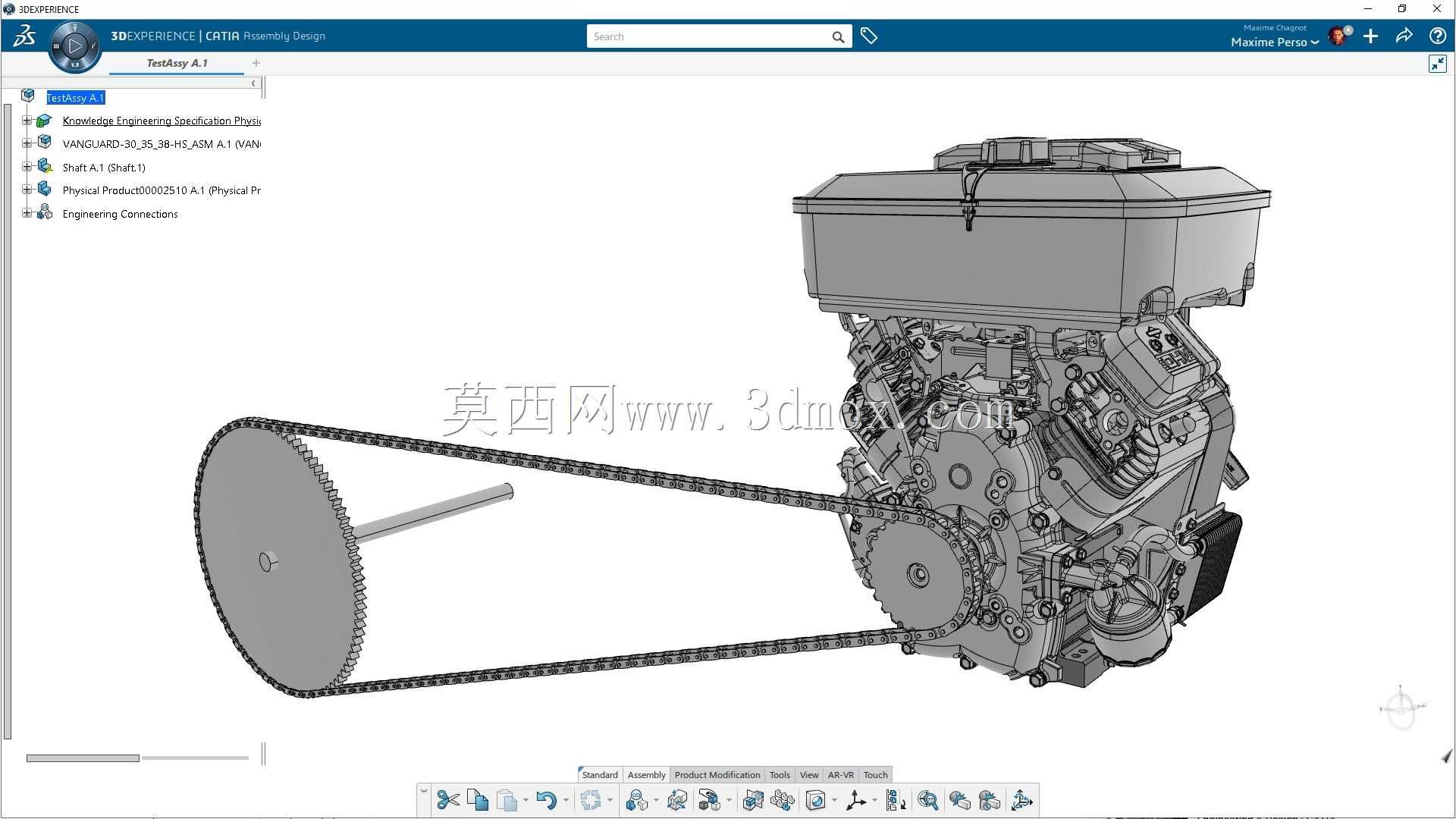The height and width of the screenshot is (819, 1456).
Task: Open the Undo history dropdown arrow
Action: pyautogui.click(x=566, y=800)
